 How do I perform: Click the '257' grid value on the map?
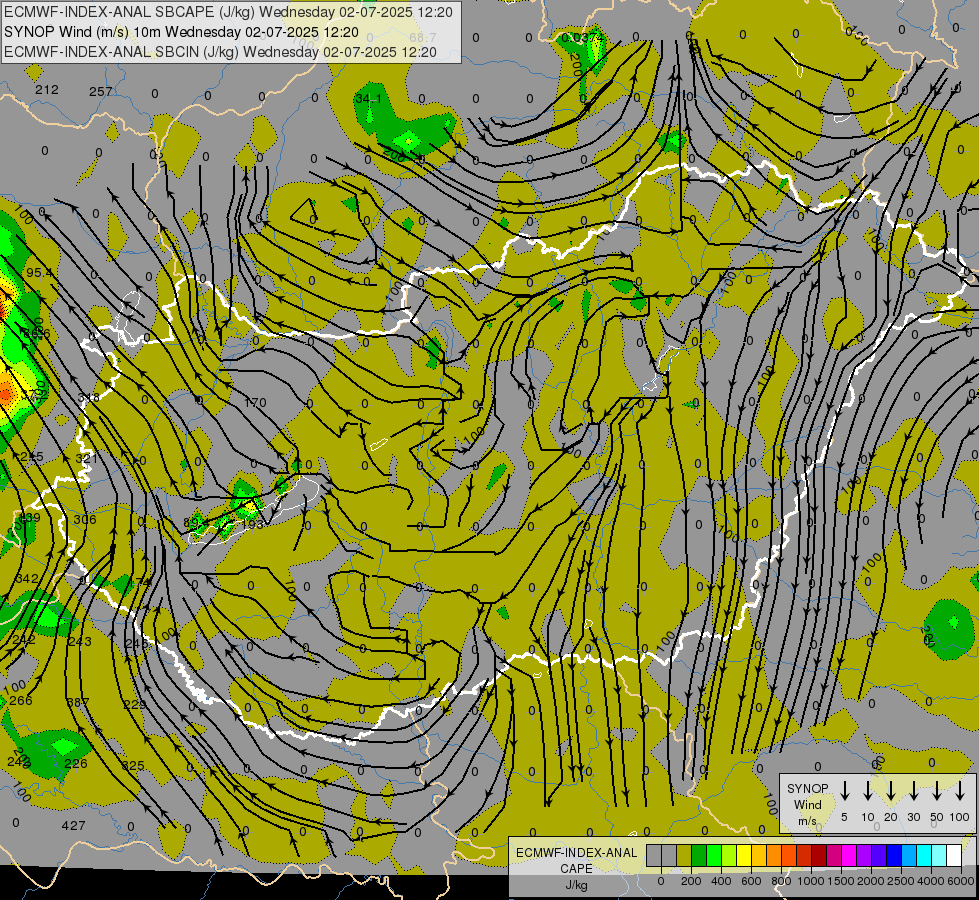[x=101, y=92]
